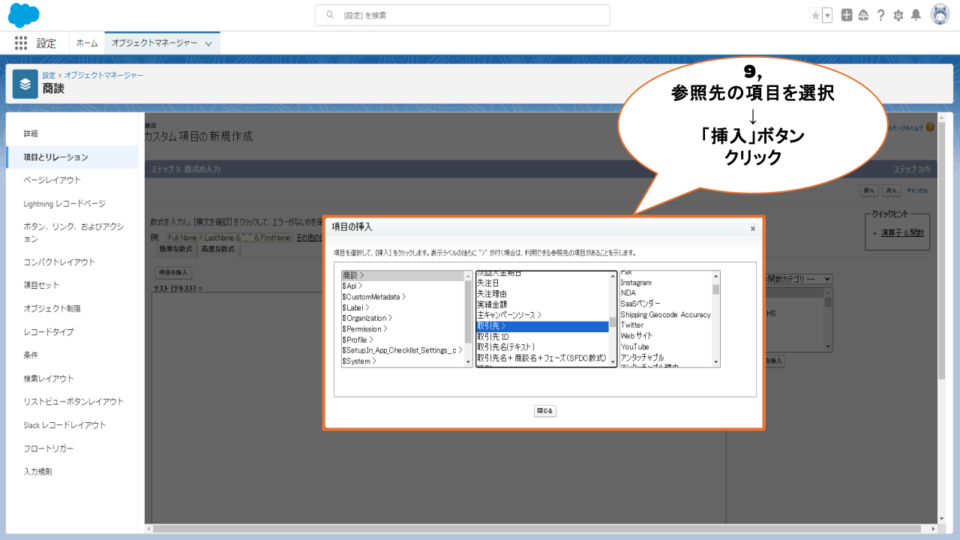
Task: Open the 詳細 sidebar item
Action: [31, 133]
